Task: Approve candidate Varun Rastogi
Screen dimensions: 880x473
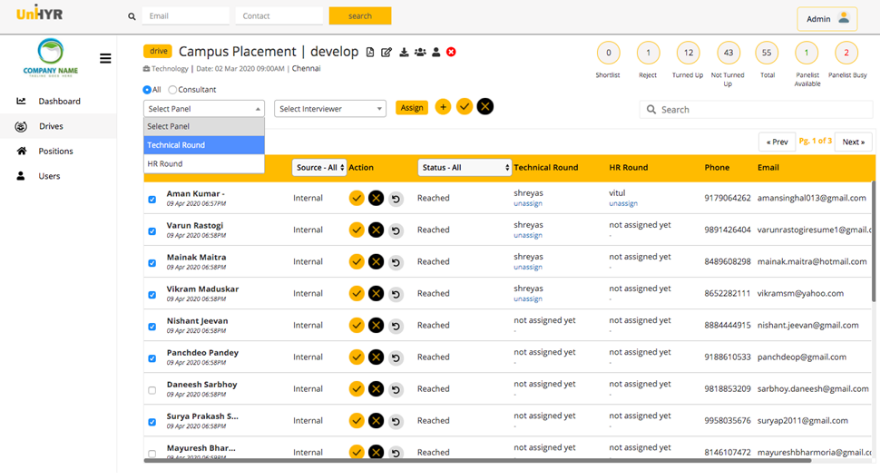Action: (x=356, y=230)
